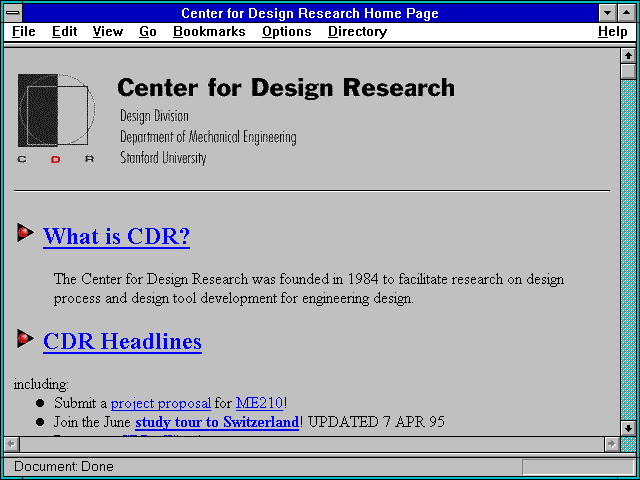Open the window control menu box

(13, 13)
